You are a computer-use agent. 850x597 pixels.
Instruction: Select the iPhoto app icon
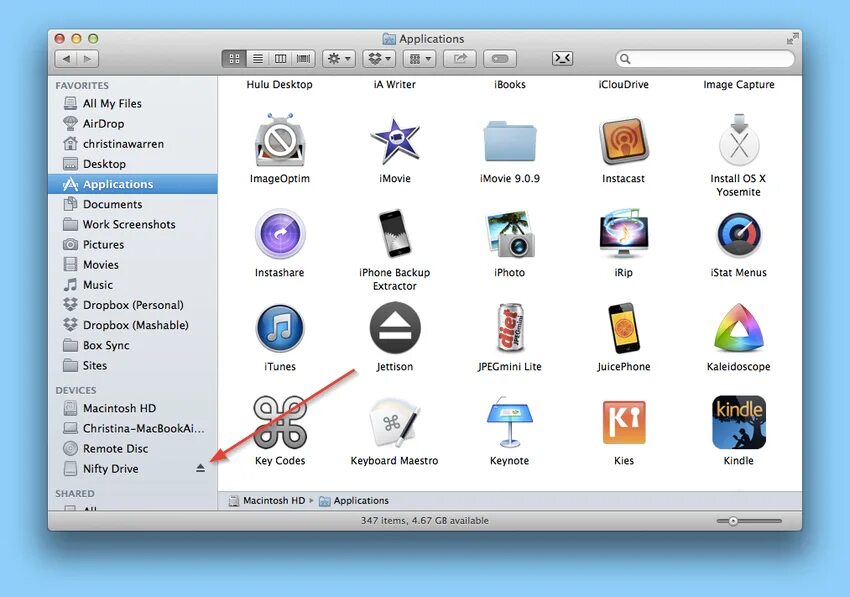tap(510, 234)
